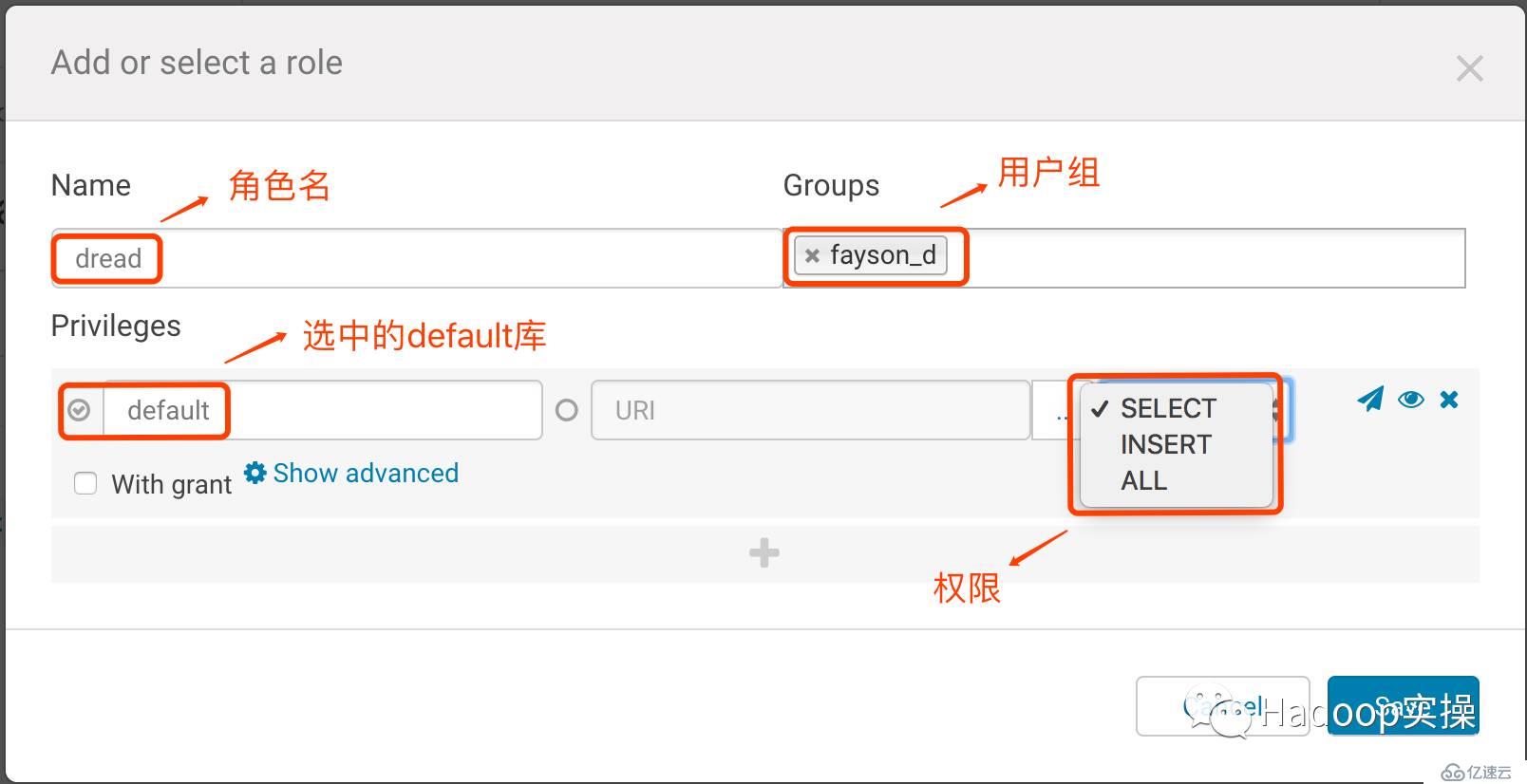Click the eye icon in privilege row

click(x=1410, y=400)
